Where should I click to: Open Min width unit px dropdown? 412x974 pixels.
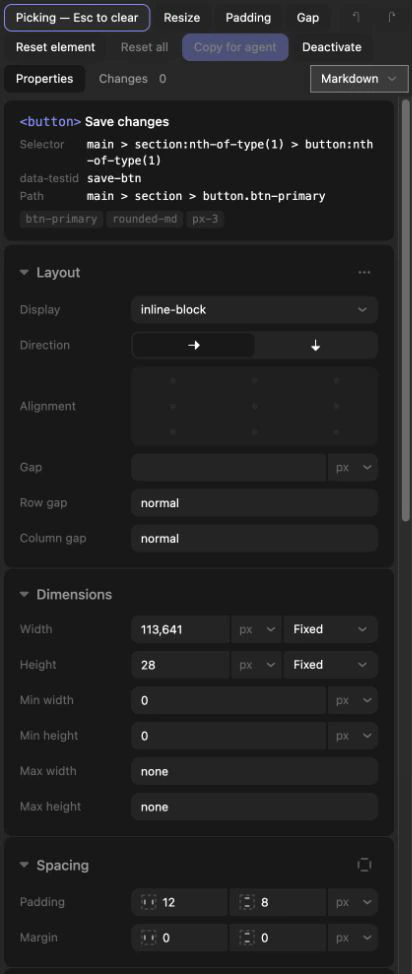pos(353,701)
